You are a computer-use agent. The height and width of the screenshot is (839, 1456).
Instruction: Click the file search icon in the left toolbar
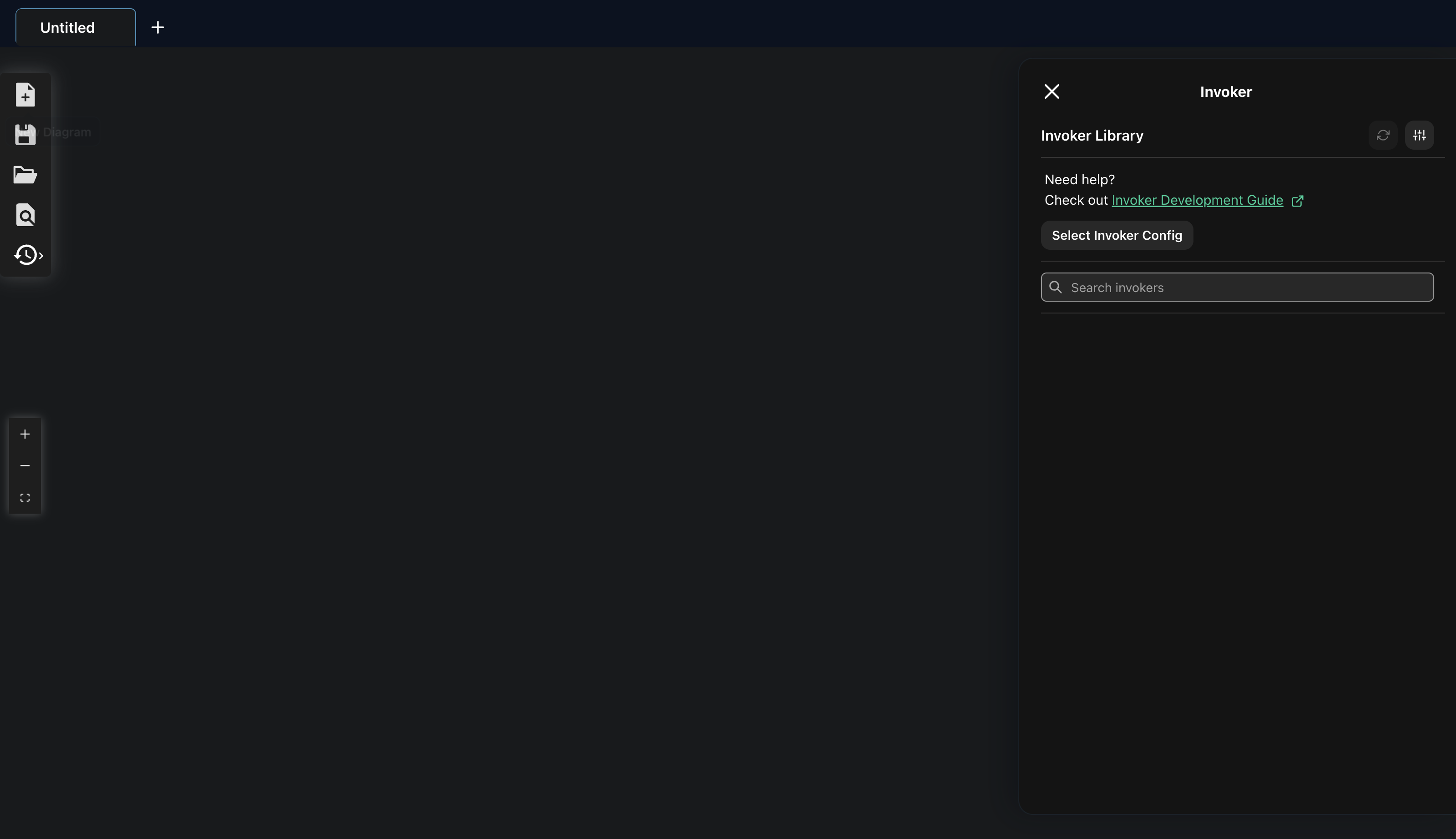click(x=25, y=215)
